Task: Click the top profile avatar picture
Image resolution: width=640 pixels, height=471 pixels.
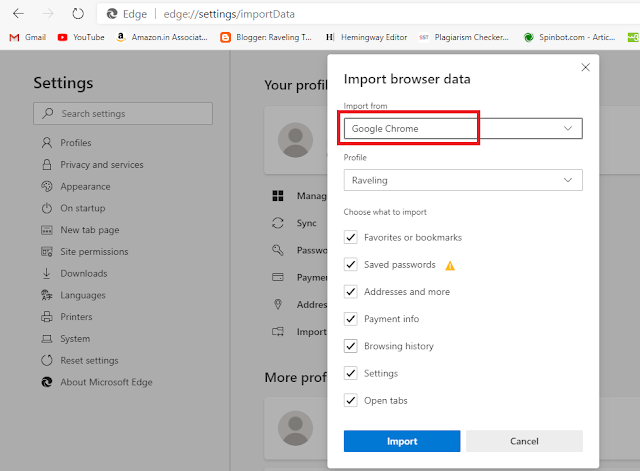Action: [295, 140]
